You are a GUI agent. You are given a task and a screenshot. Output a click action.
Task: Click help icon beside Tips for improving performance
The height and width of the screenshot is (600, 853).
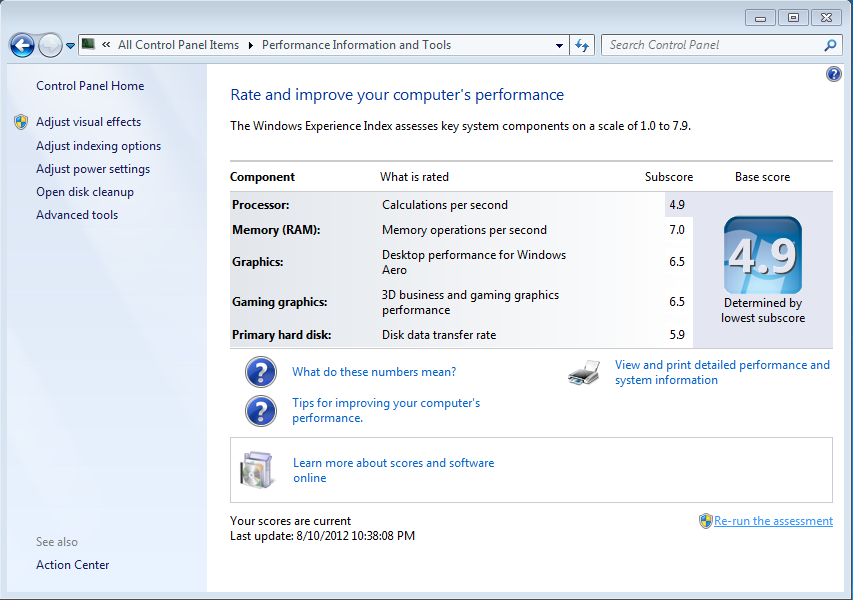(x=261, y=411)
